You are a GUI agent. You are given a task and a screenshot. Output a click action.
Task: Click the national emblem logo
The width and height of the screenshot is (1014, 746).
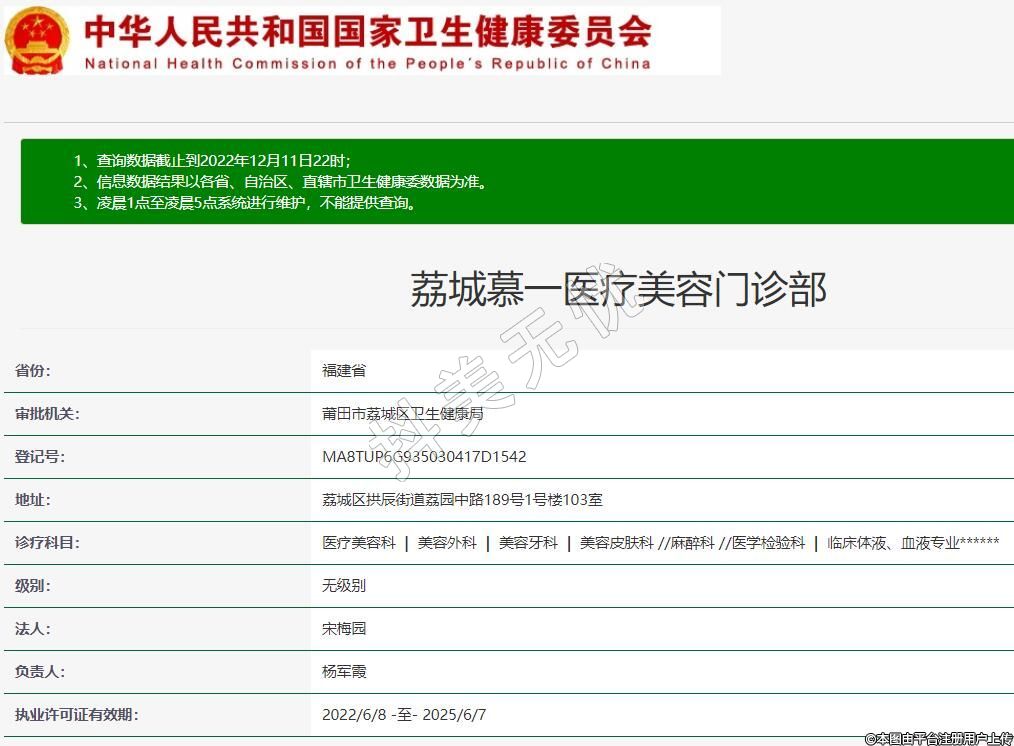38,40
